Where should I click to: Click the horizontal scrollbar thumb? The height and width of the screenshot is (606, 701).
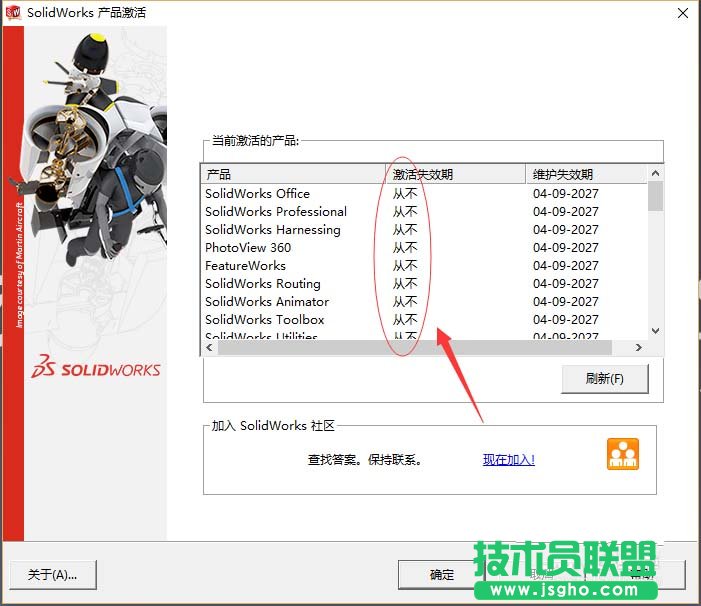click(415, 347)
